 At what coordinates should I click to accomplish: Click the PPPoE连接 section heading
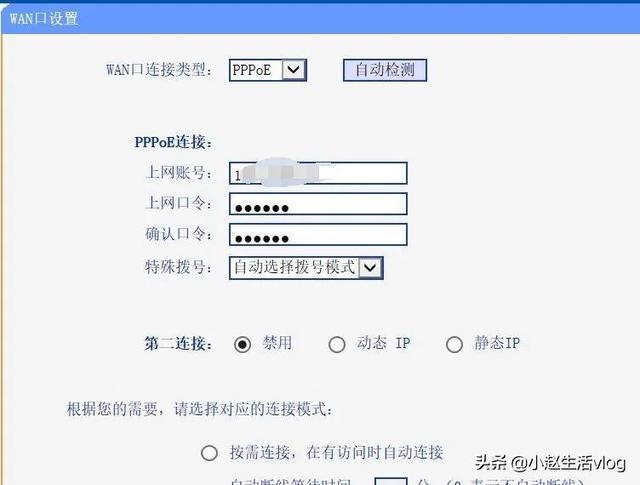click(x=173, y=142)
